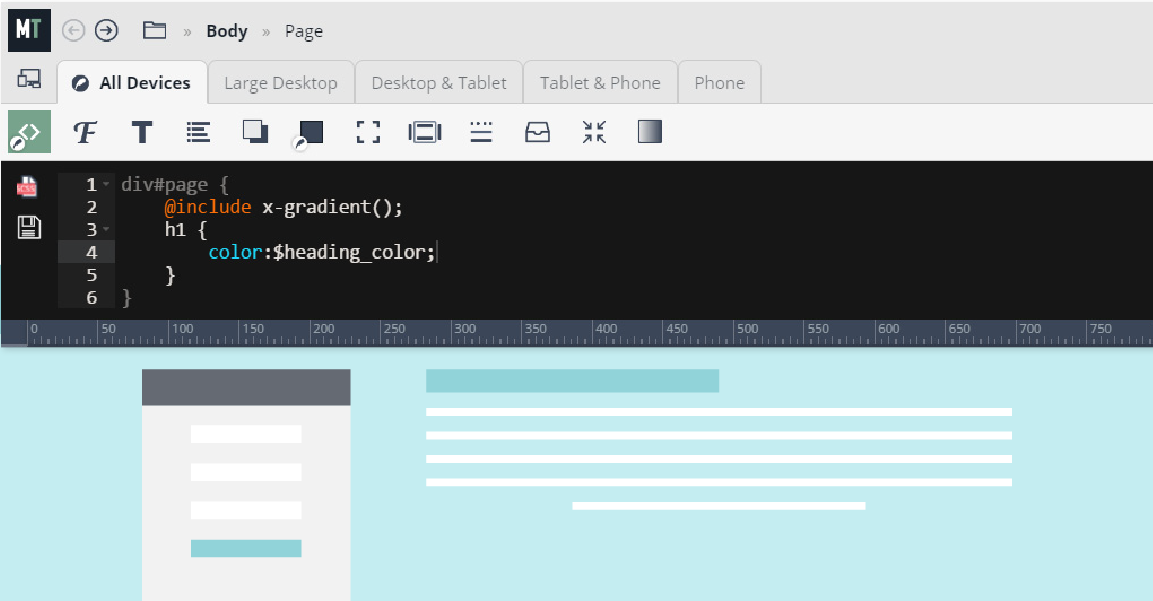Click the 'h1 {' selector text
This screenshot has height=601, width=1153.
(186, 230)
